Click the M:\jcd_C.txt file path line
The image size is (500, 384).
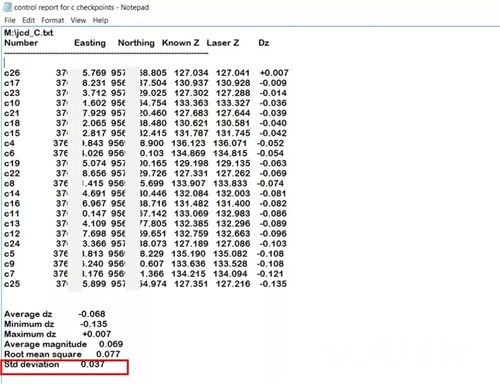tap(29, 33)
